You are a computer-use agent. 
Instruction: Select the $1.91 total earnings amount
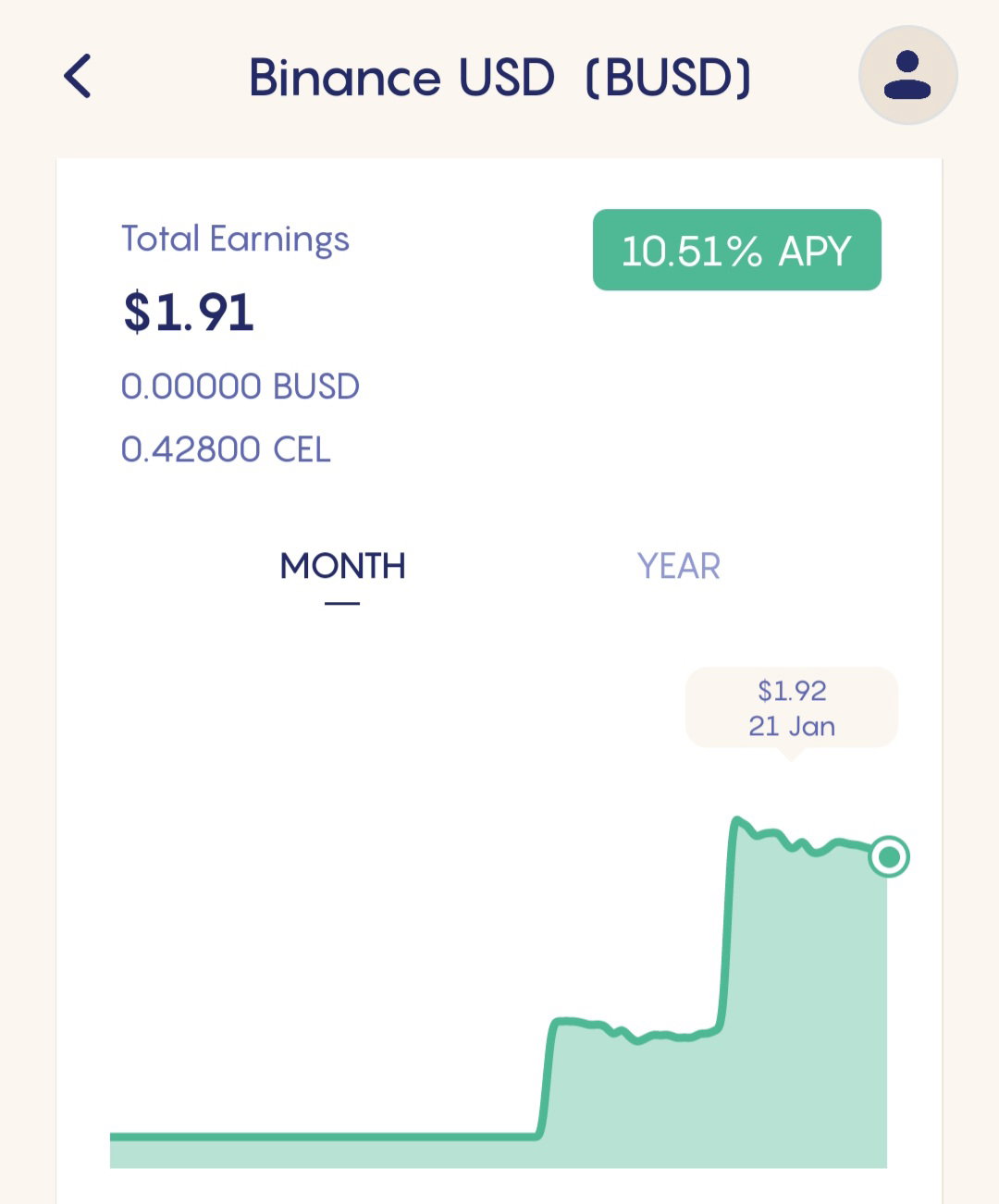click(189, 312)
